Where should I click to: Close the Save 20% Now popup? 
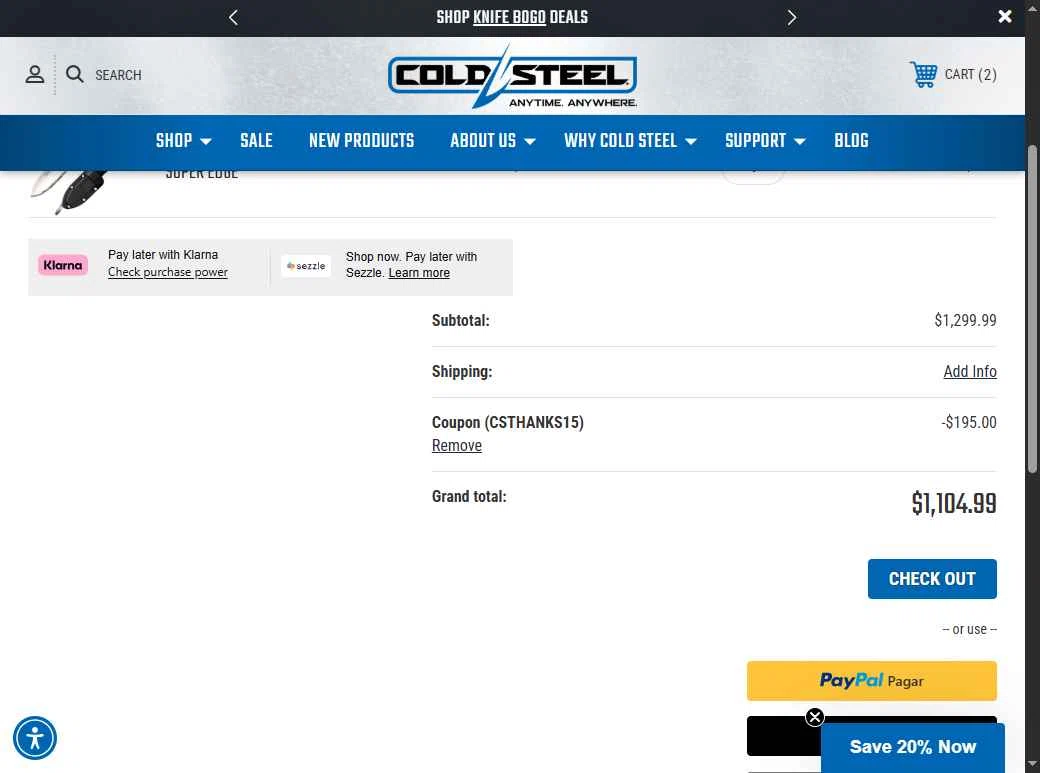[814, 717]
